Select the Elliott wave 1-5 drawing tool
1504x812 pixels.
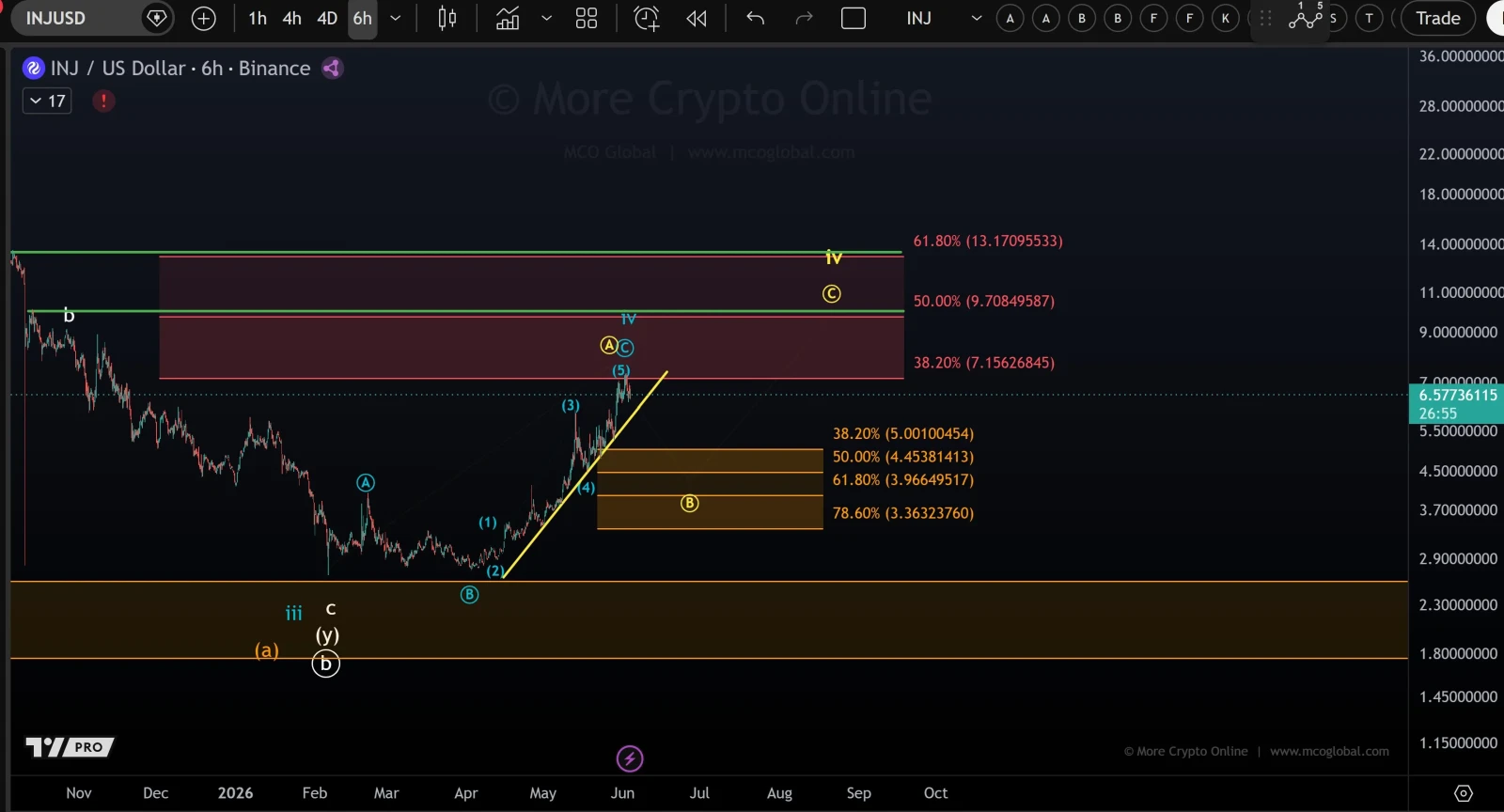[1306, 16]
